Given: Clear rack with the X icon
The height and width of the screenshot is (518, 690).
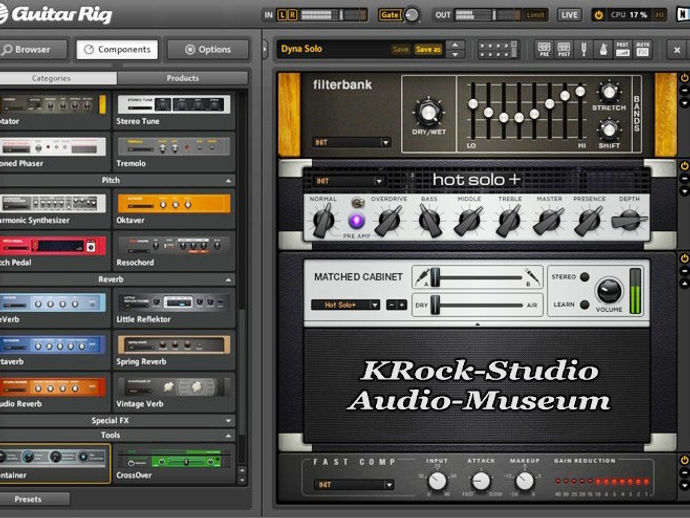Looking at the screenshot, I should [677, 50].
